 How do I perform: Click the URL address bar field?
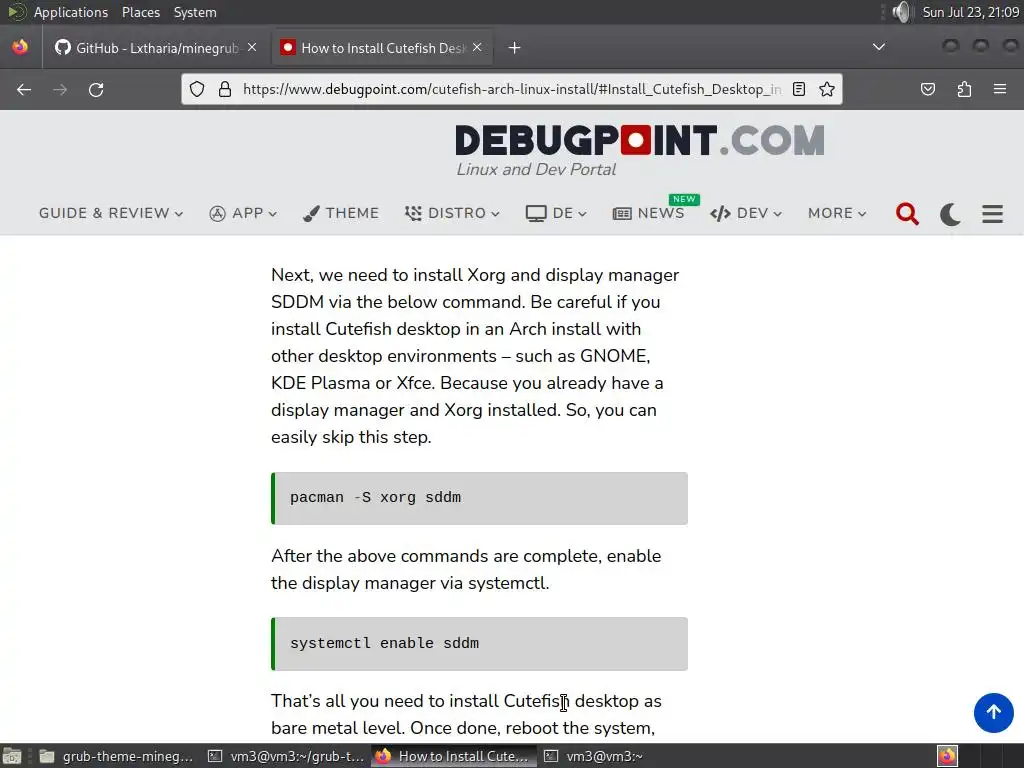tap(511, 89)
